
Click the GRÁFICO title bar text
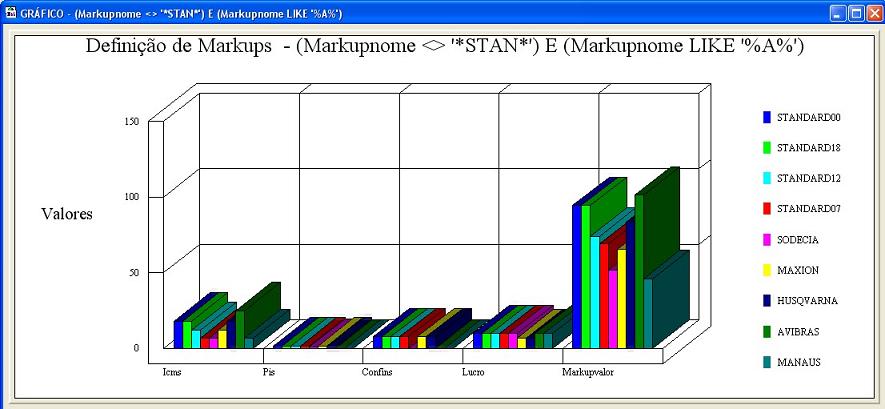click(181, 14)
